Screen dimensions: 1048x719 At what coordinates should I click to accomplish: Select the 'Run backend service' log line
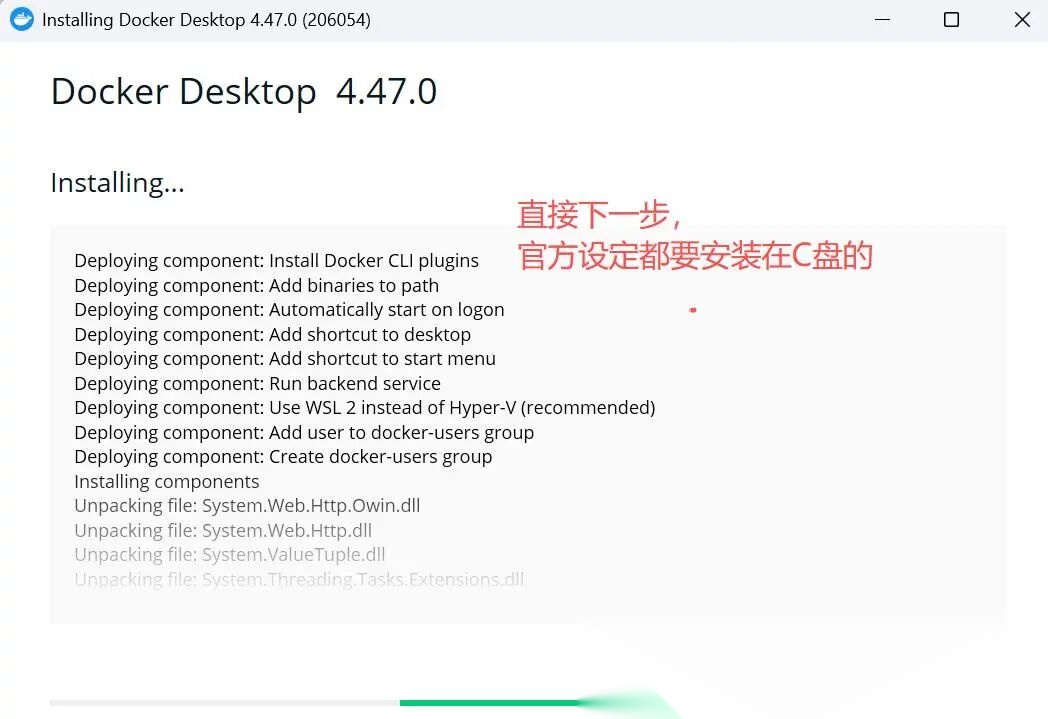coord(257,384)
